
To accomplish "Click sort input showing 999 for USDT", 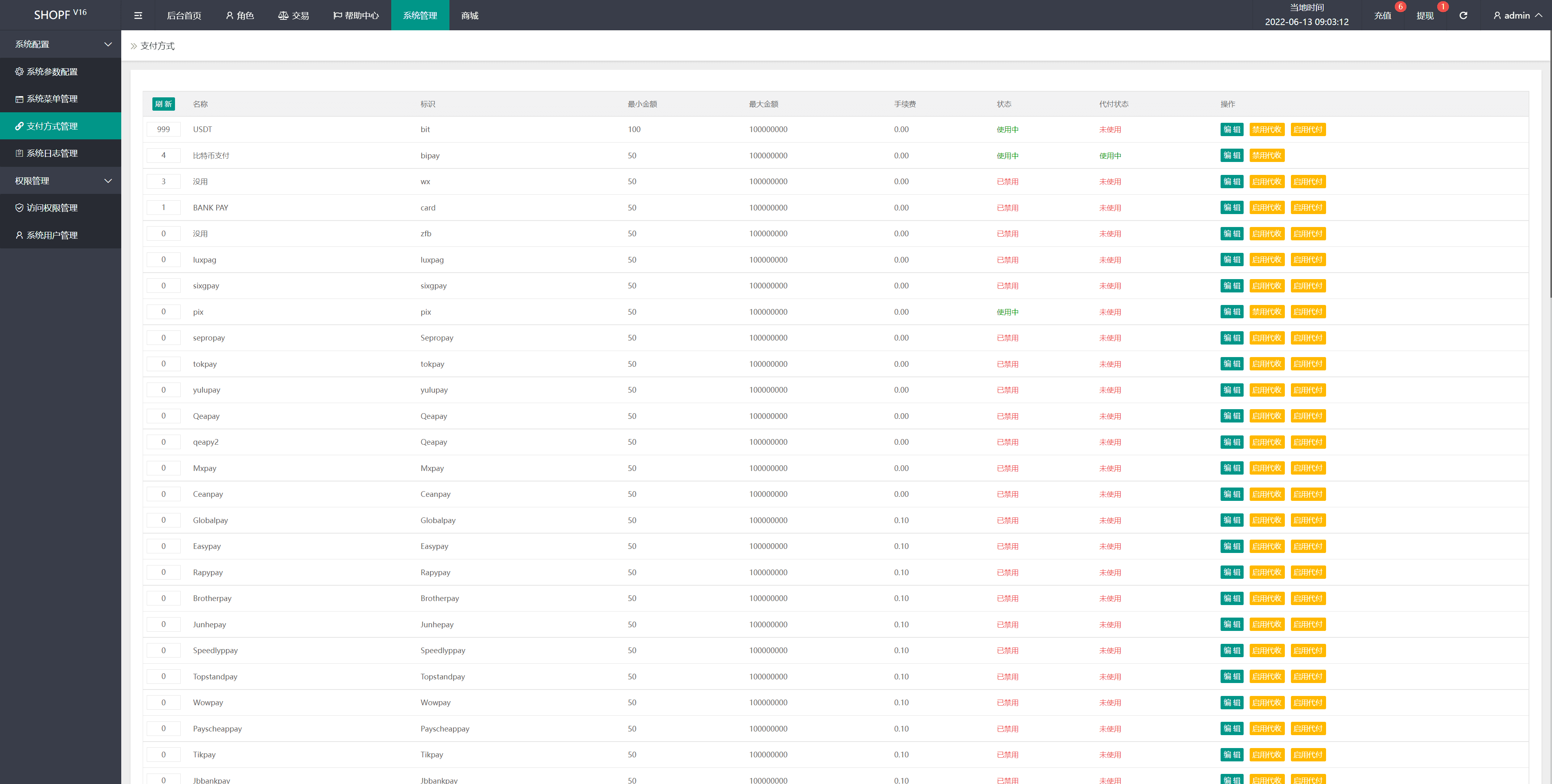I will tap(163, 130).
